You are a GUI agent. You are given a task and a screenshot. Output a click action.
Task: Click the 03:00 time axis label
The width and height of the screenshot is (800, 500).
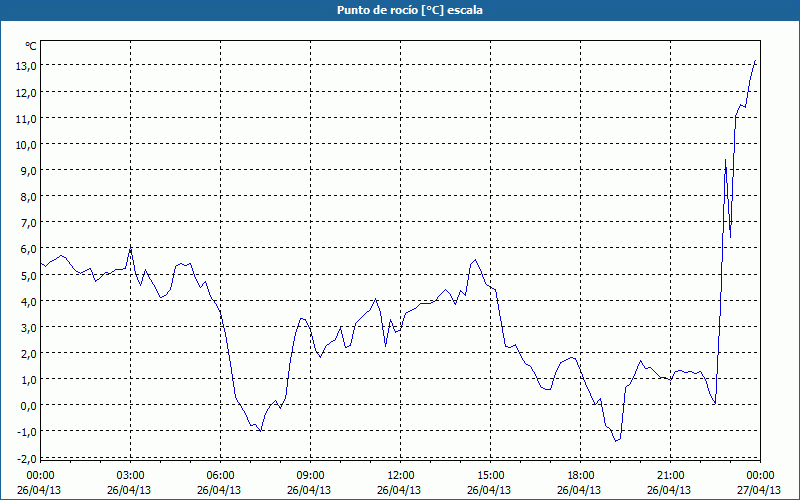coord(130,476)
